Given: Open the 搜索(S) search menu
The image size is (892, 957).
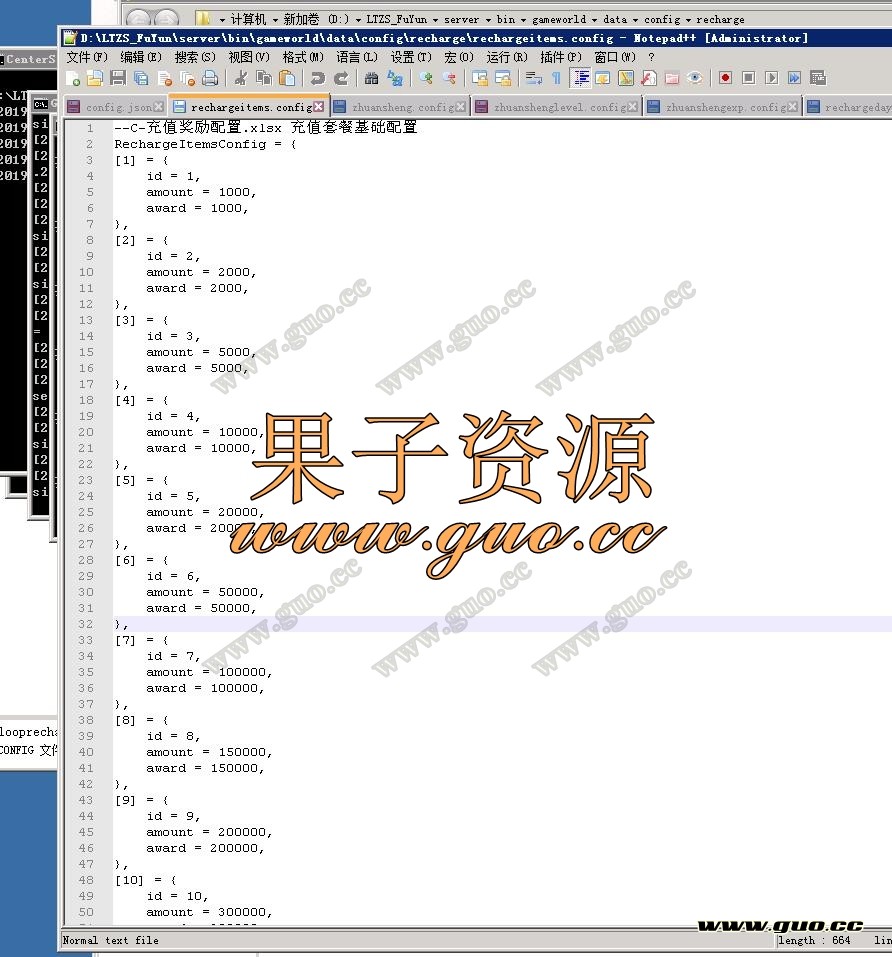Looking at the screenshot, I should pyautogui.click(x=195, y=57).
